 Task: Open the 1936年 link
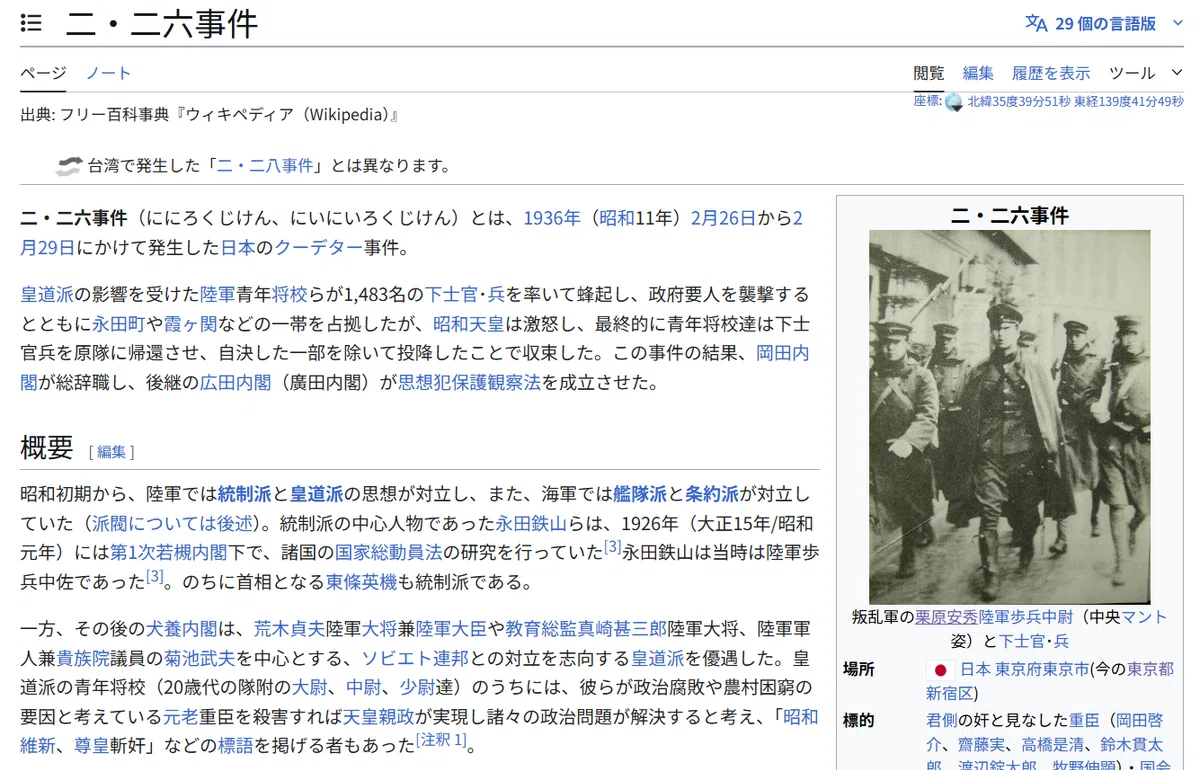[x=552, y=218]
